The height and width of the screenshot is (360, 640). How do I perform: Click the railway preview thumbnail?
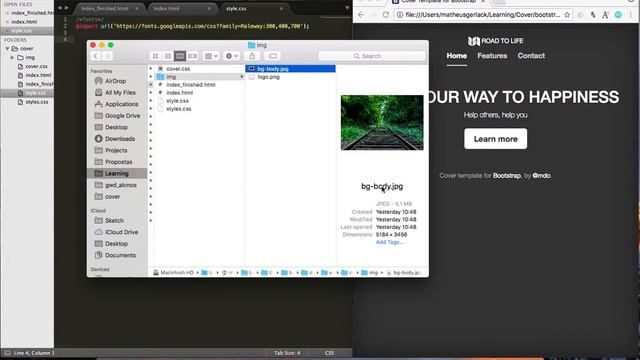[x=382, y=122]
